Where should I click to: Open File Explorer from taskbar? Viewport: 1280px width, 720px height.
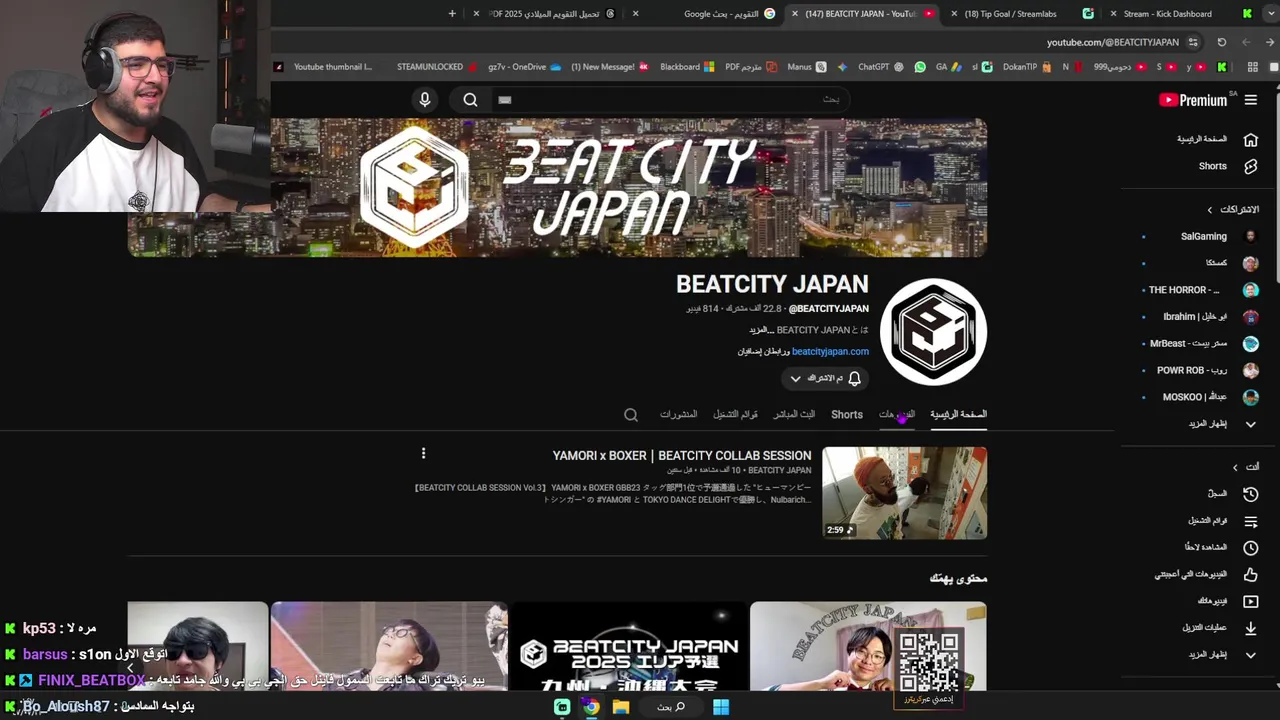pos(620,707)
